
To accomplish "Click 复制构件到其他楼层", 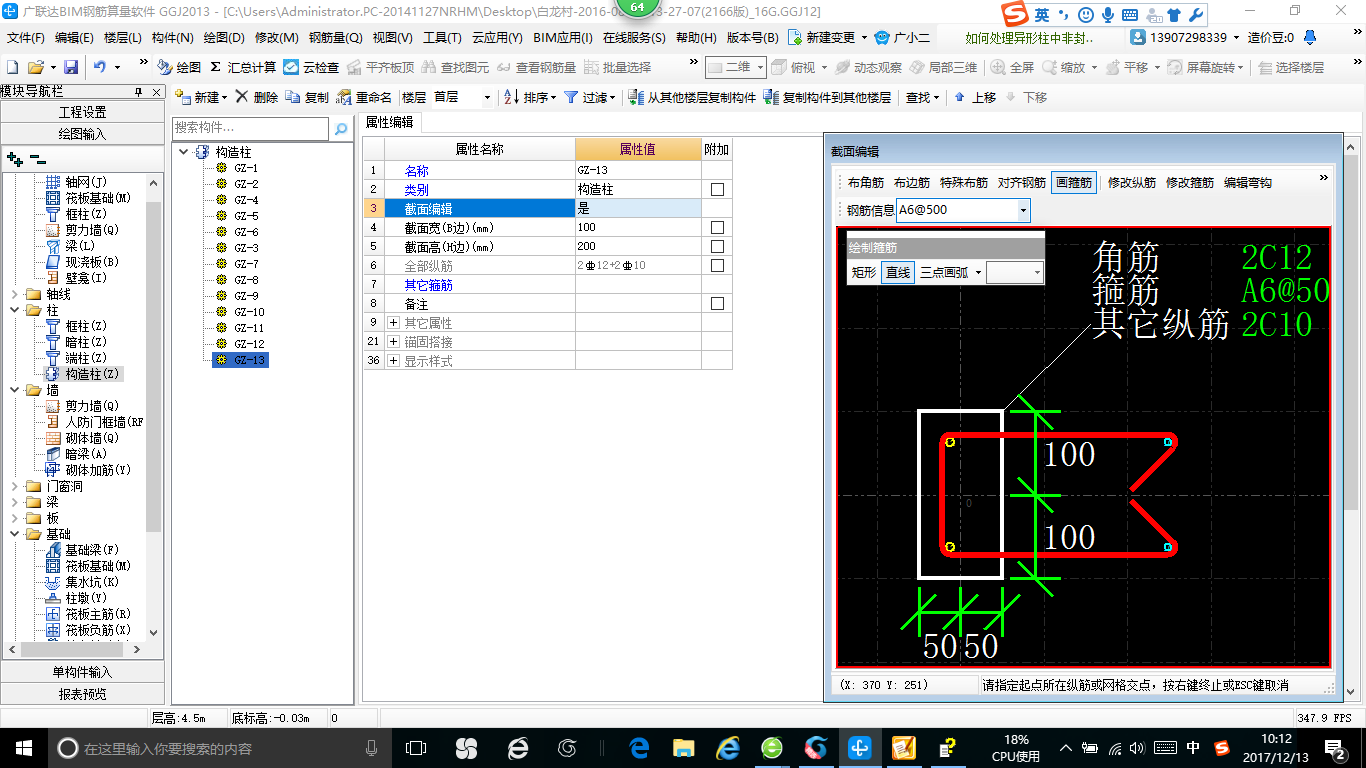I will tap(827, 97).
